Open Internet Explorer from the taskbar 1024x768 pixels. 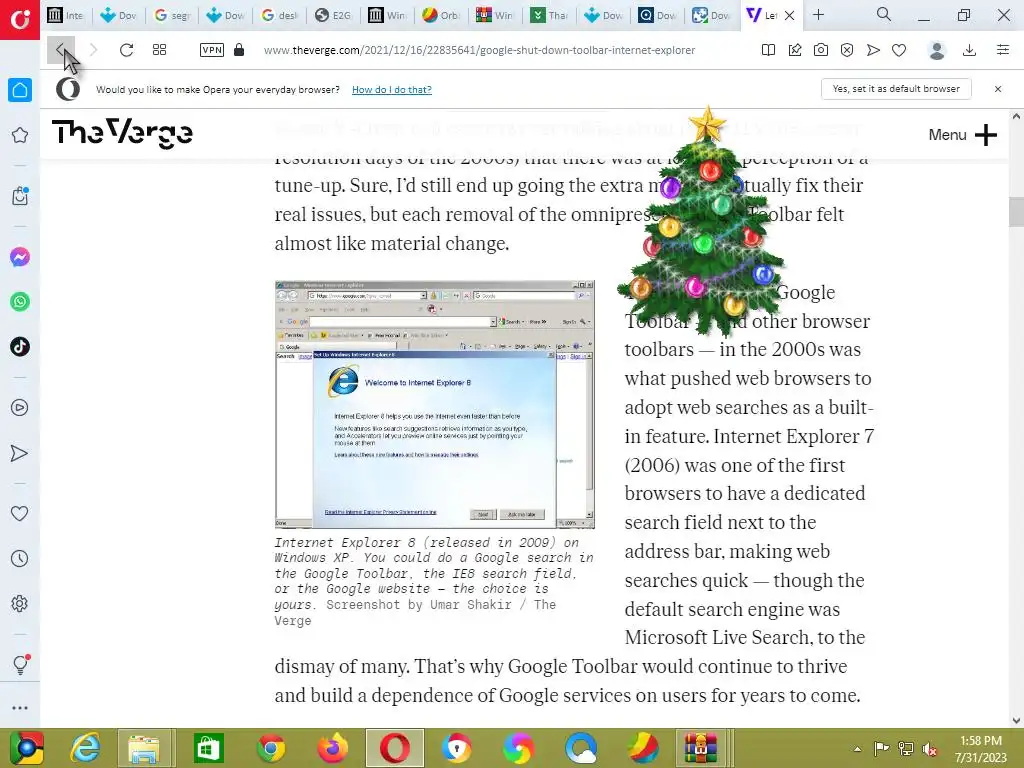coord(85,748)
